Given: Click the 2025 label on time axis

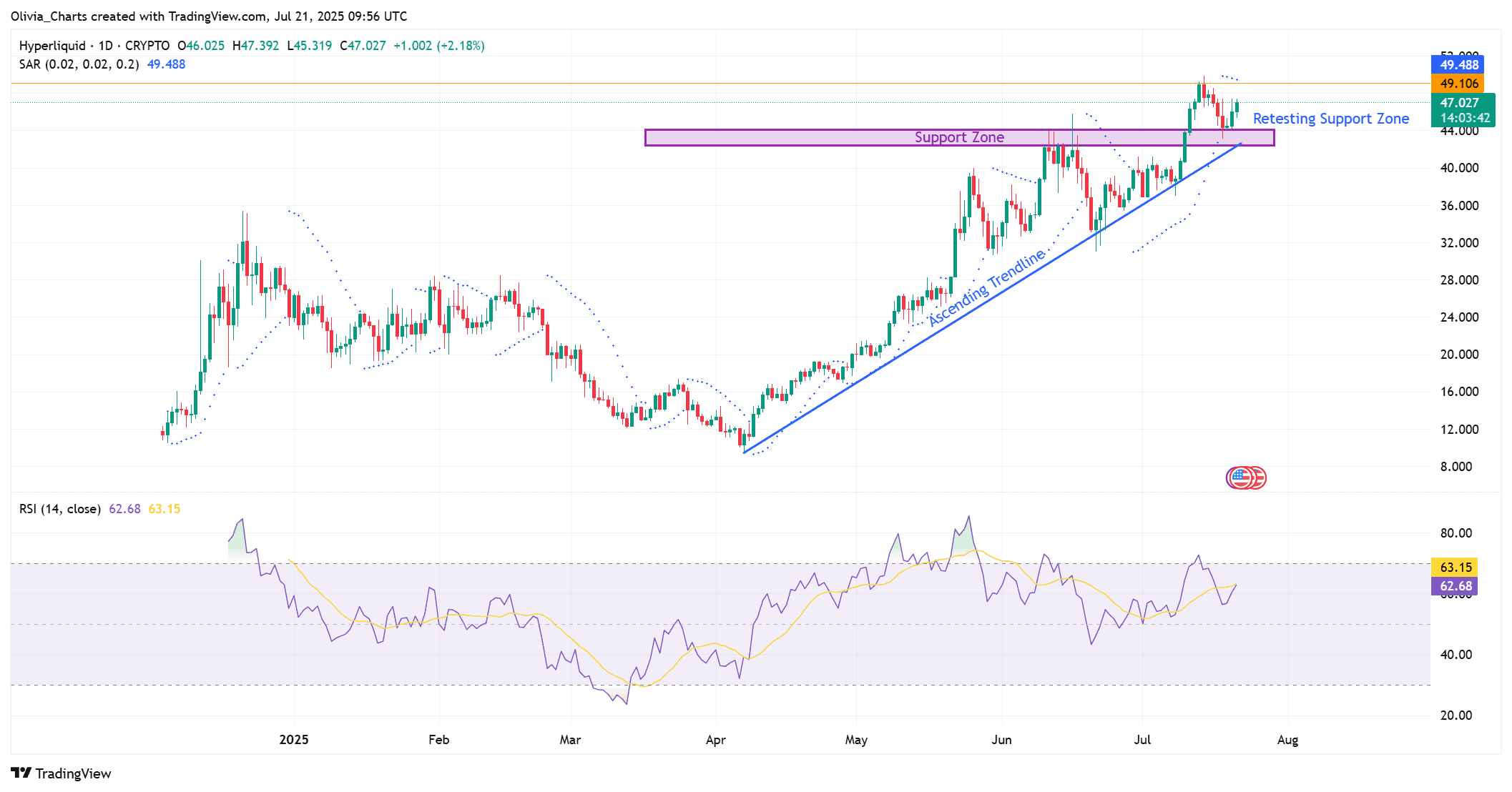Looking at the screenshot, I should pyautogui.click(x=294, y=740).
